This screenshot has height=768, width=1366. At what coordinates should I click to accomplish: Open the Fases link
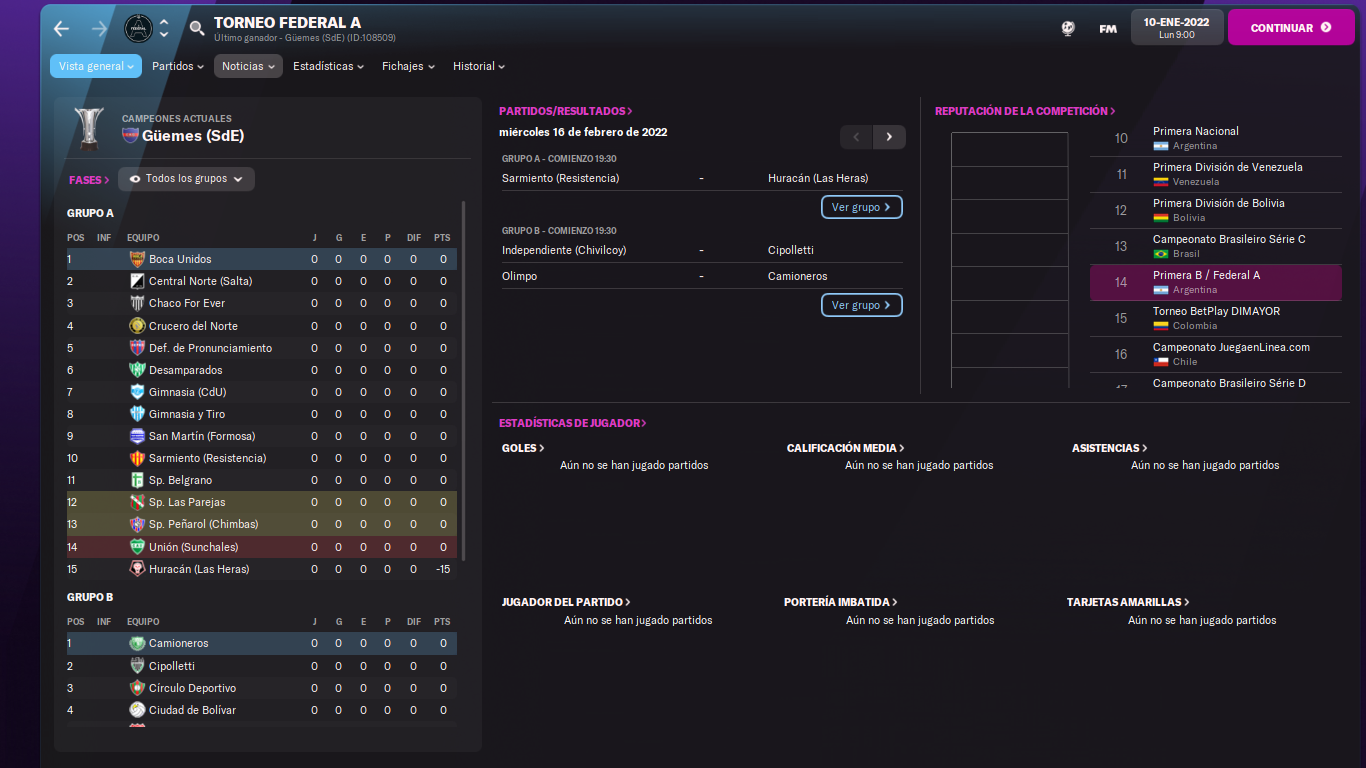(x=89, y=180)
